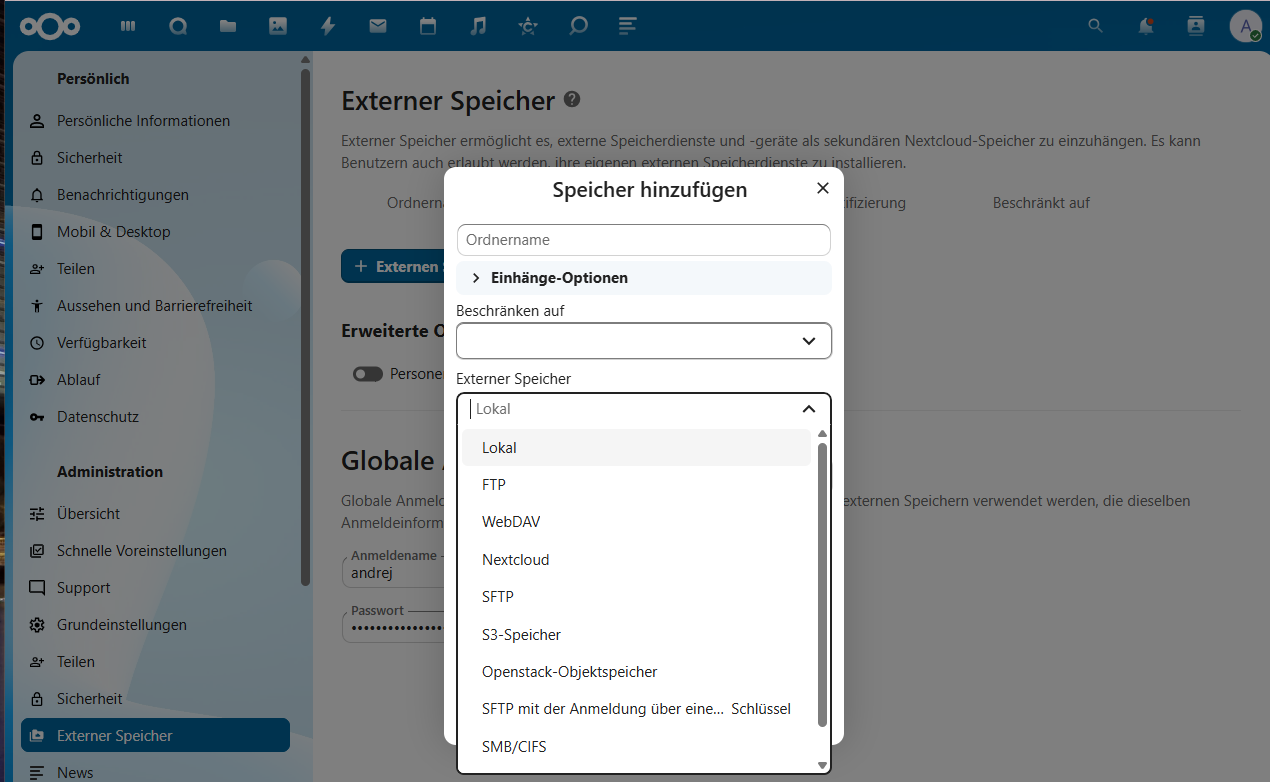Open the Mail envelope icon
This screenshot has height=782, width=1270.
pyautogui.click(x=378, y=27)
